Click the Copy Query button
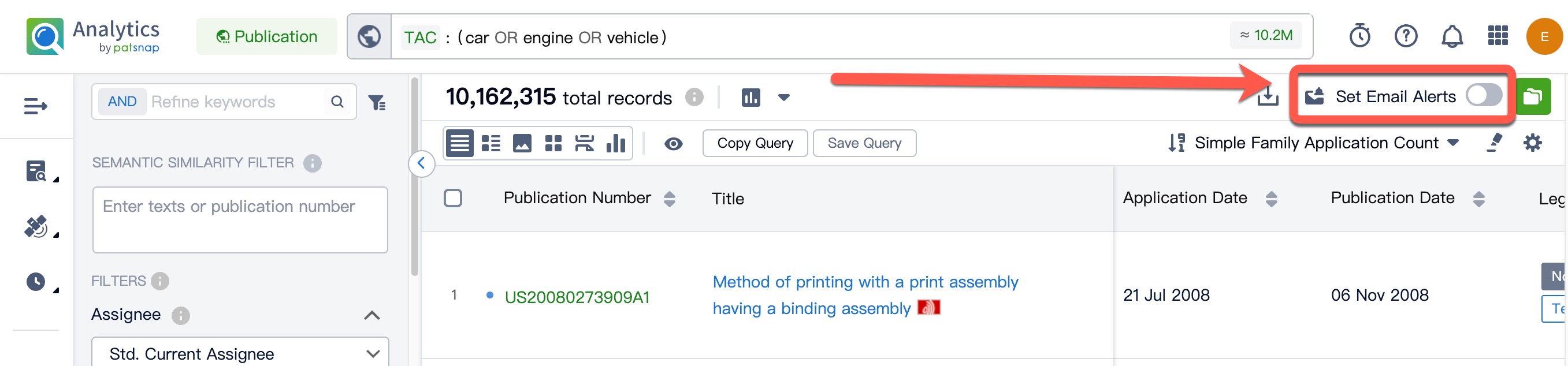This screenshot has width=1568, height=366. tap(755, 144)
